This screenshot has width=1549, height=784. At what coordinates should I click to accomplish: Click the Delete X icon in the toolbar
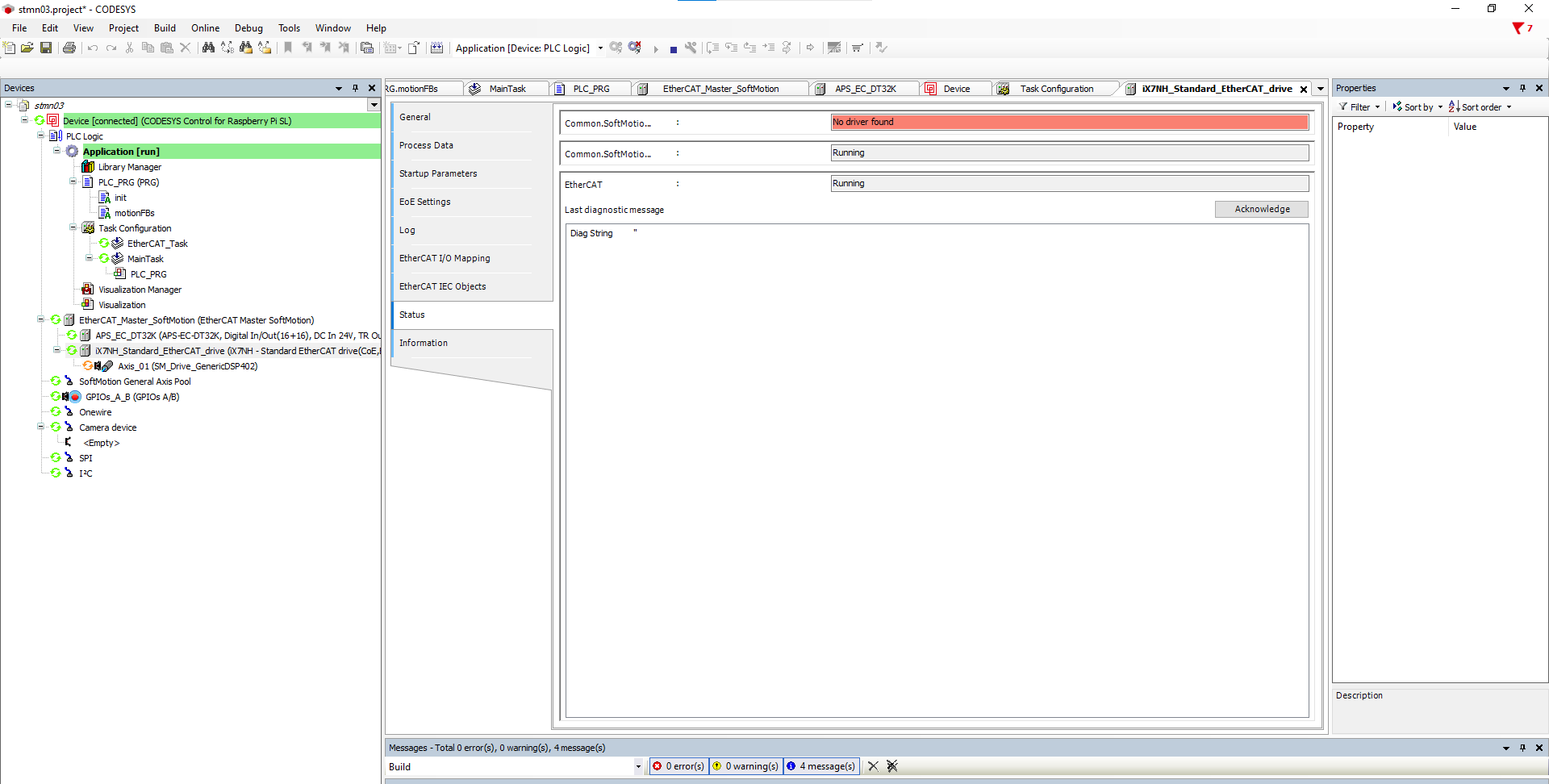(x=185, y=48)
